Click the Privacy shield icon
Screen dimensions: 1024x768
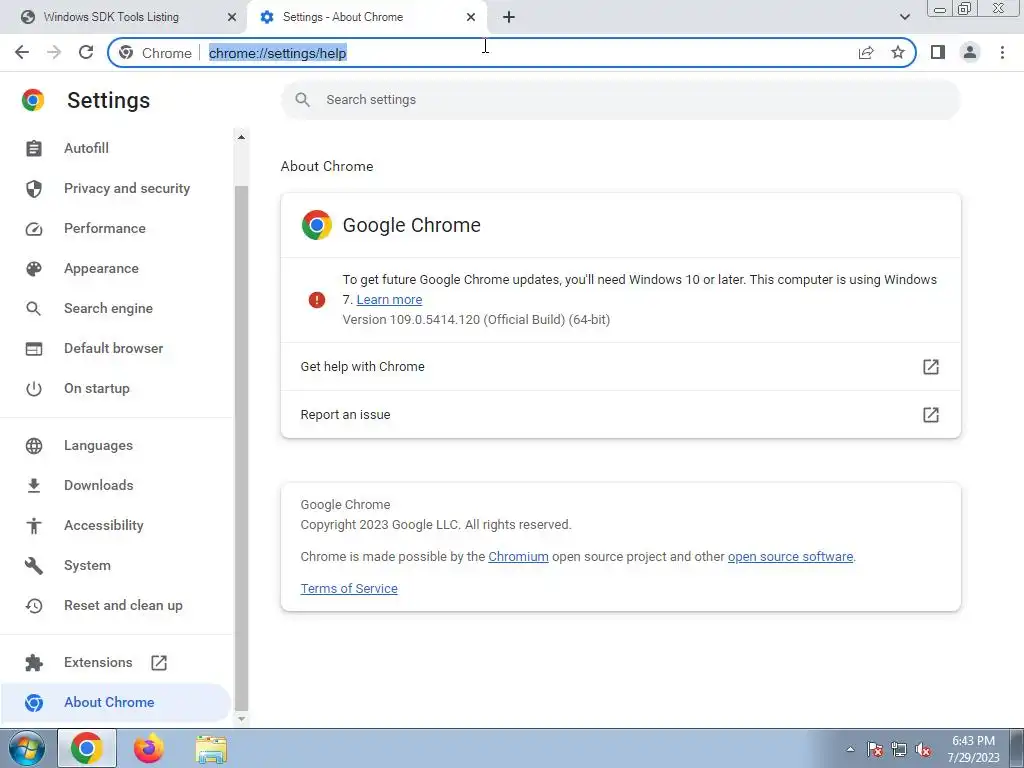point(33,189)
